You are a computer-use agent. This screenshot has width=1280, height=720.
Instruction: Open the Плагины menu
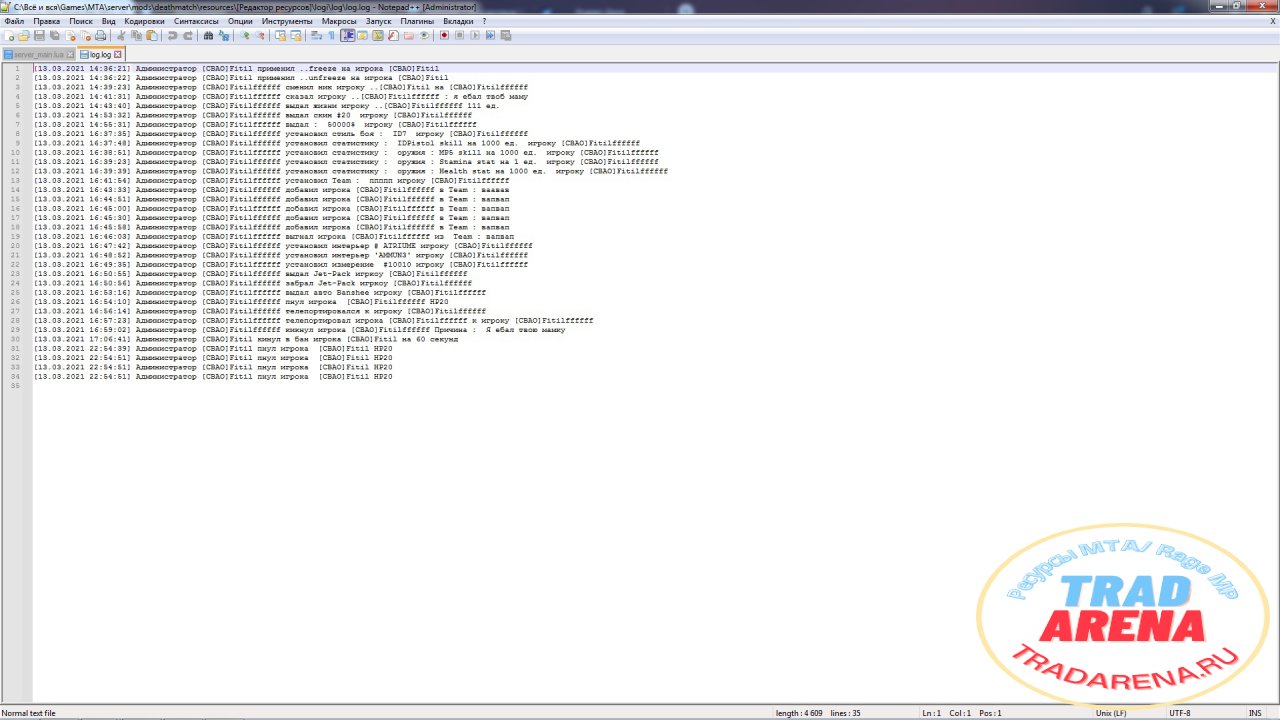417,21
